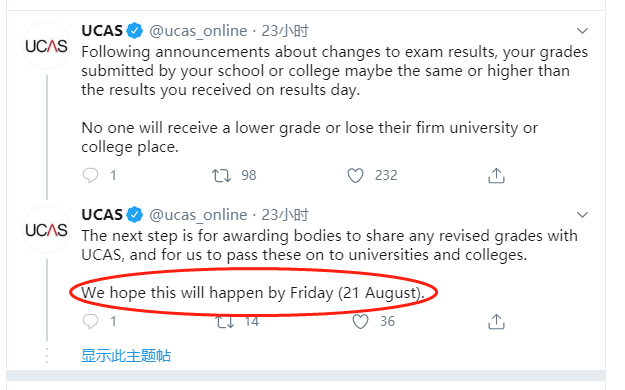Reply to the first UCAS tweet
The image size is (625, 390).
click(x=90, y=175)
